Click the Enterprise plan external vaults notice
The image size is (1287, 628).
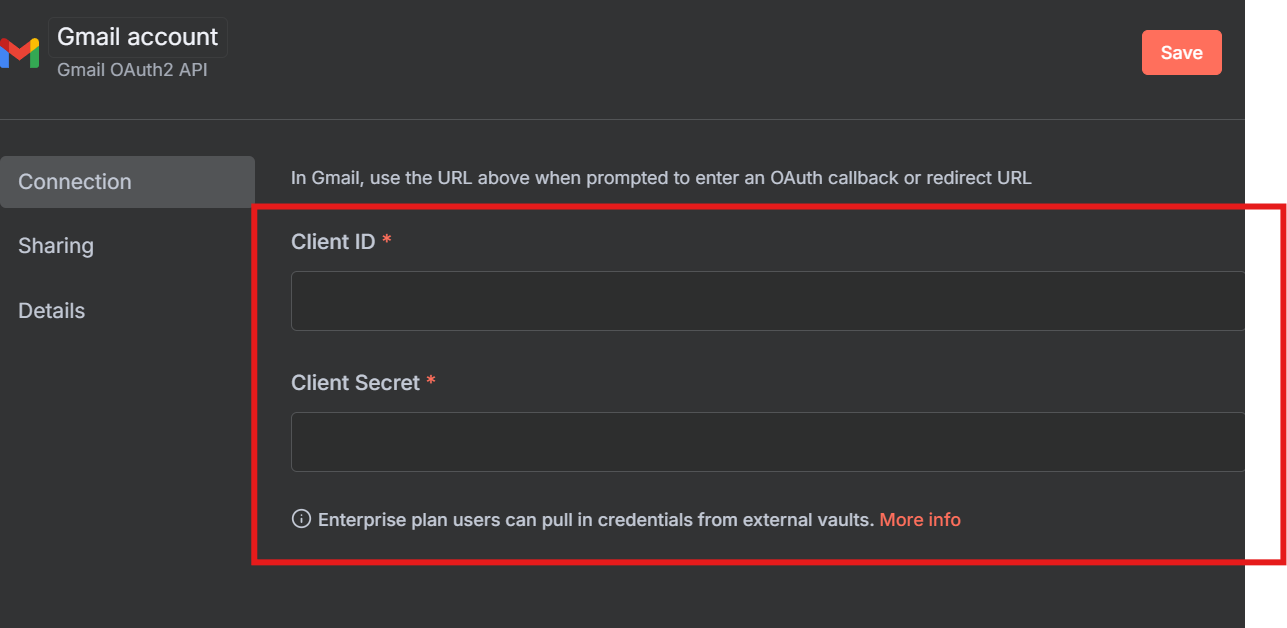tap(596, 520)
